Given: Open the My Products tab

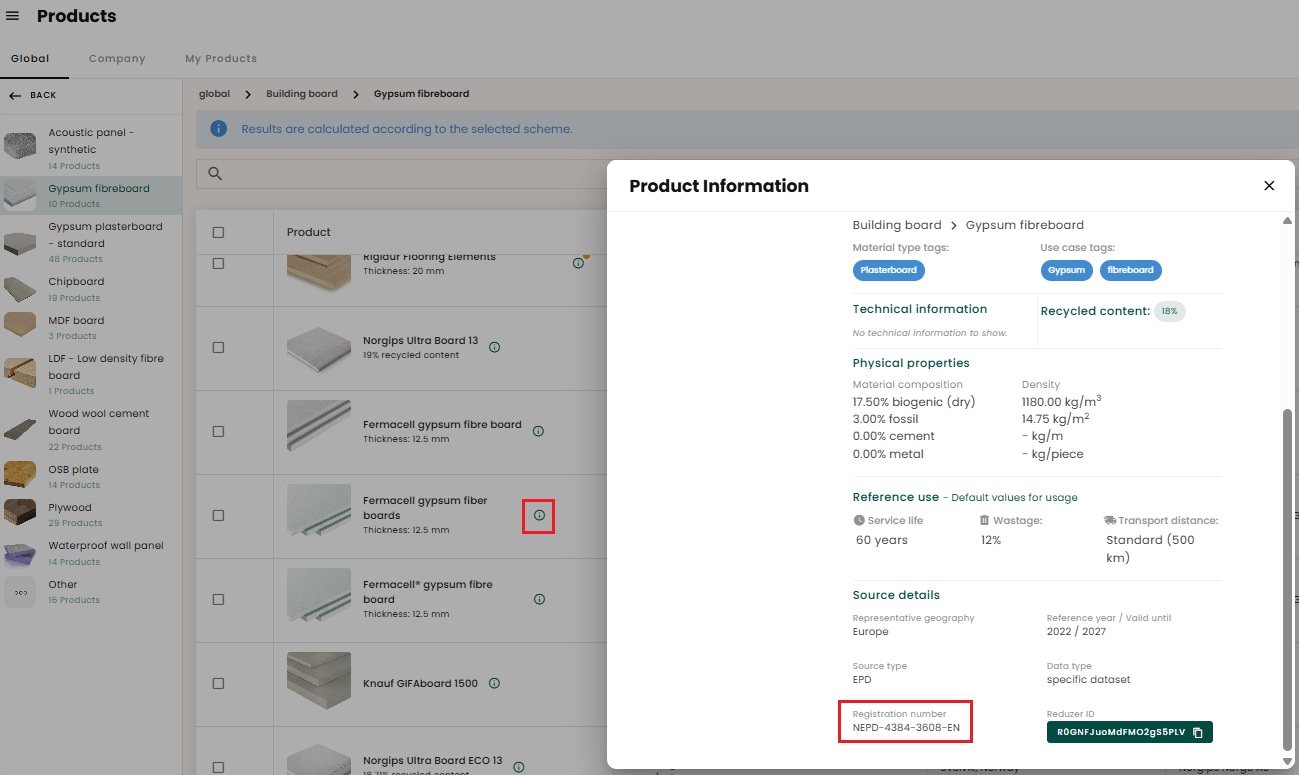Looking at the screenshot, I should (x=221, y=59).
